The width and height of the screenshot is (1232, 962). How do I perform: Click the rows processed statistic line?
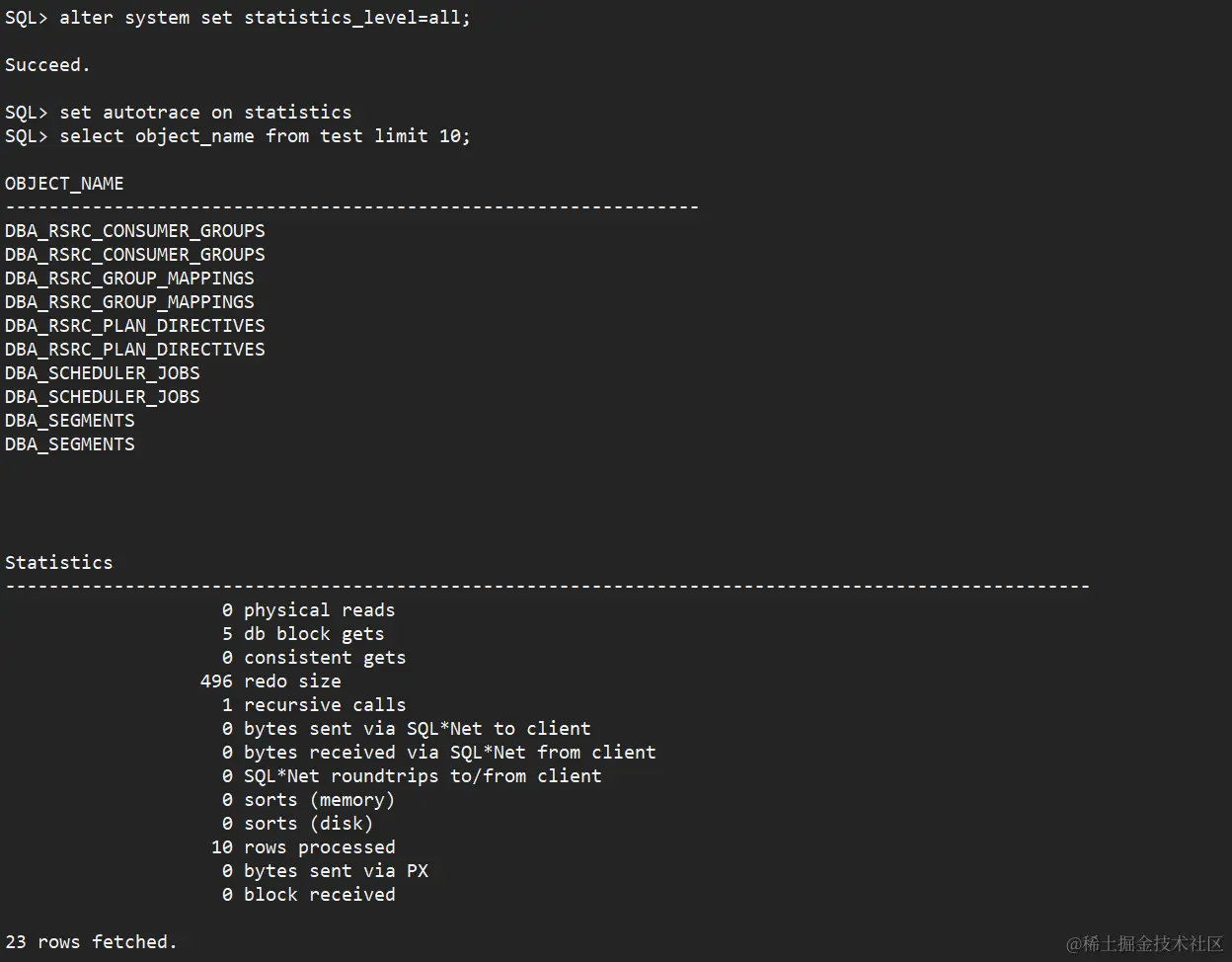pos(319,847)
